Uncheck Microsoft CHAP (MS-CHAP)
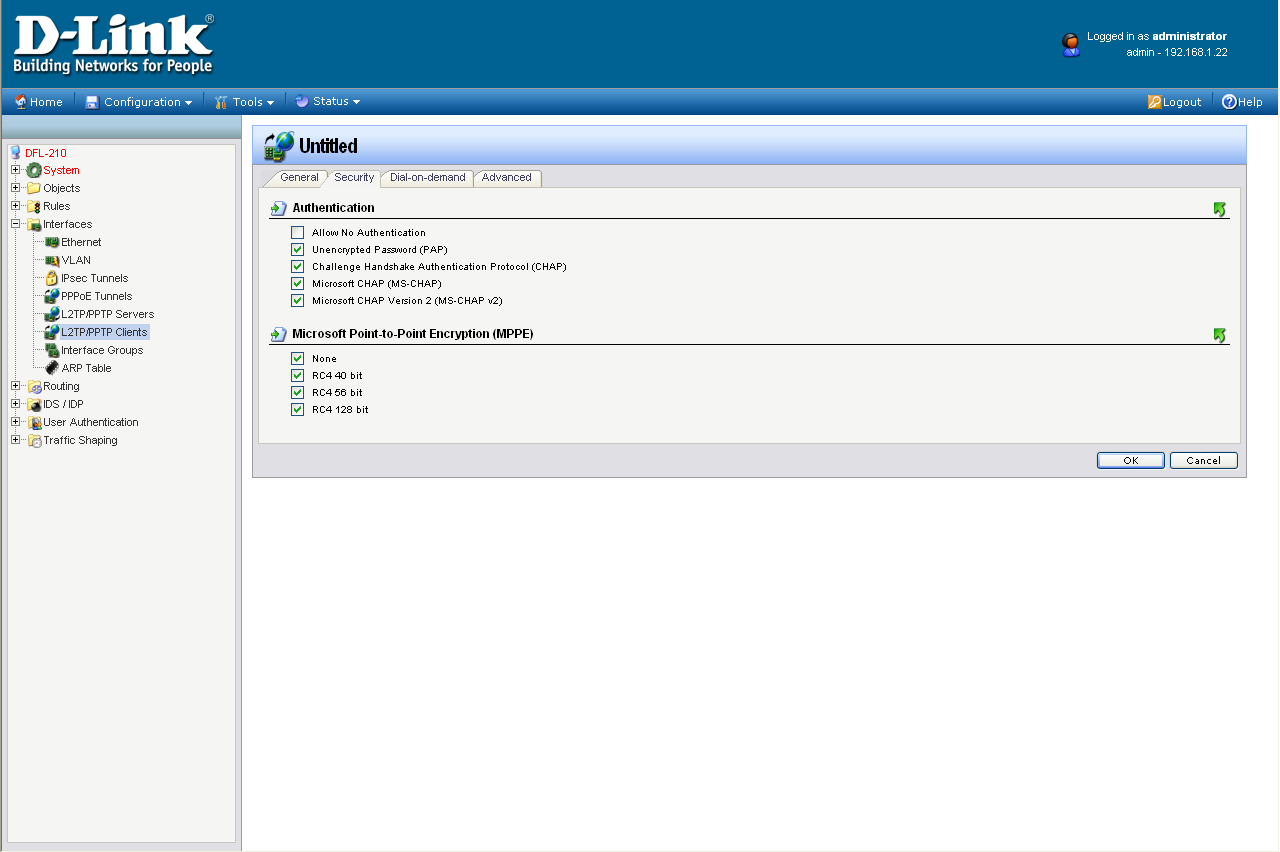The image size is (1280, 852). pyautogui.click(x=297, y=284)
